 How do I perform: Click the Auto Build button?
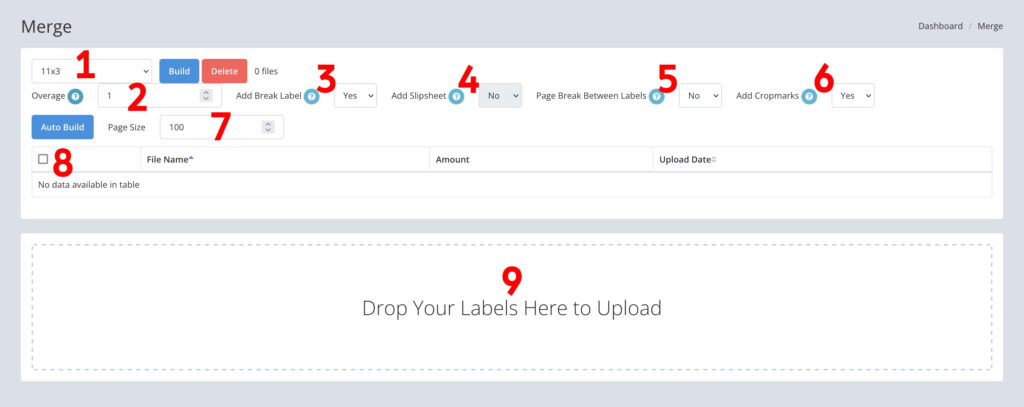tap(63, 127)
